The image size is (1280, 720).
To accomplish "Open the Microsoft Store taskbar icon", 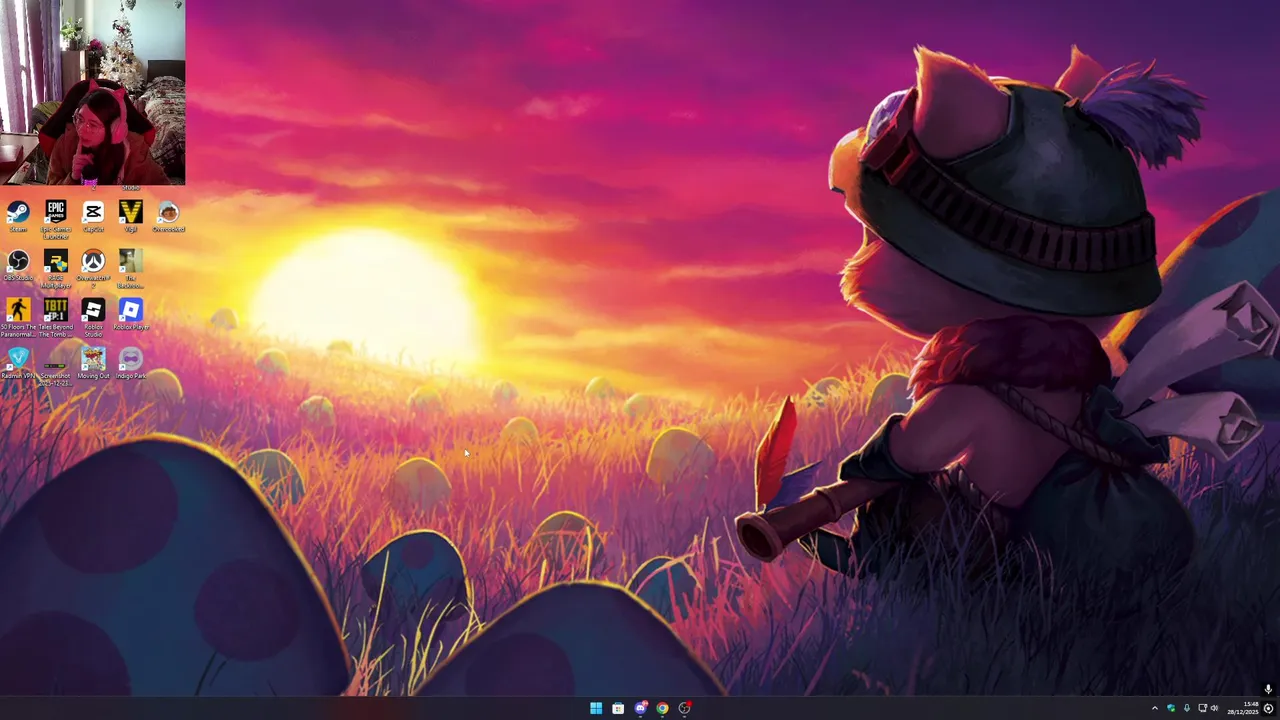I will click(x=618, y=708).
